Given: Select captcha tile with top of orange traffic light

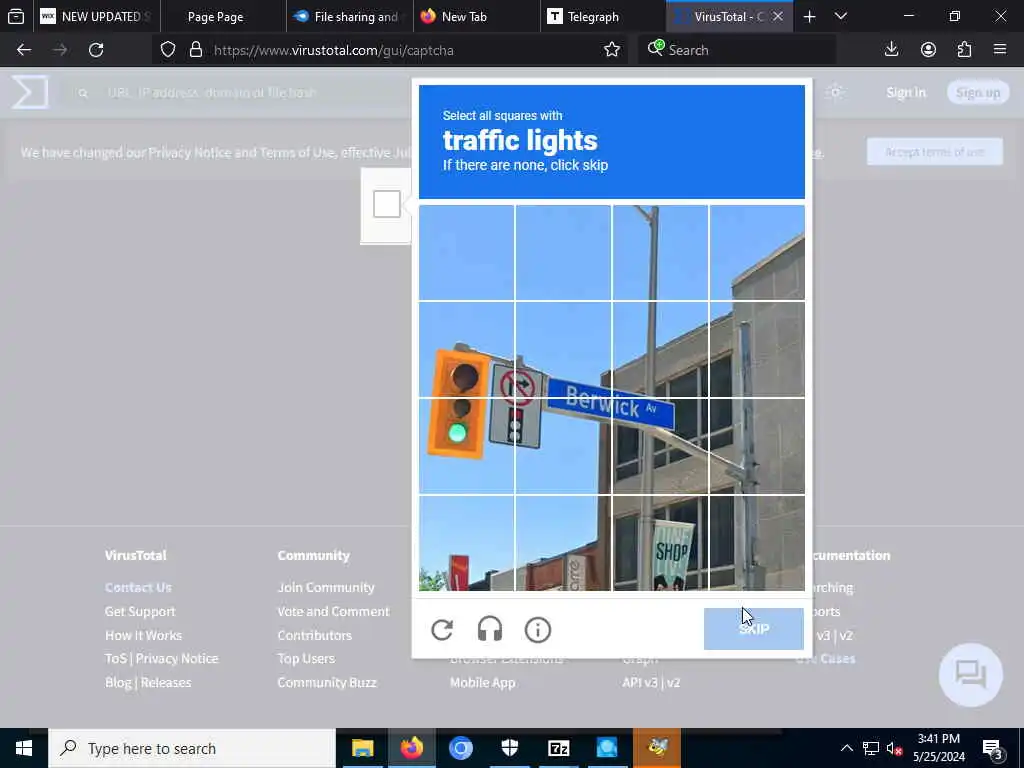Looking at the screenshot, I should tap(466, 349).
